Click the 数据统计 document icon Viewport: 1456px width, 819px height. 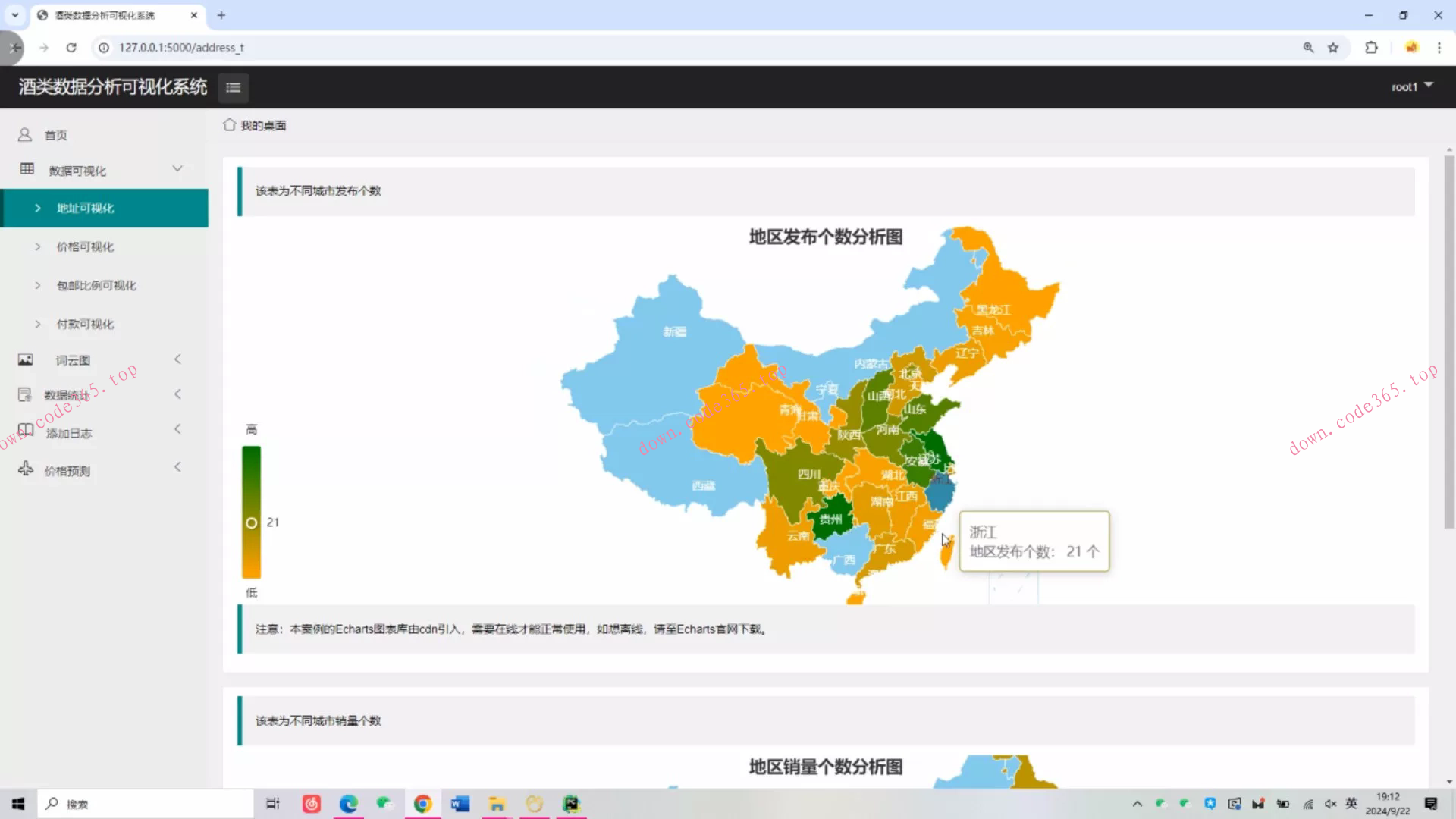(x=25, y=394)
